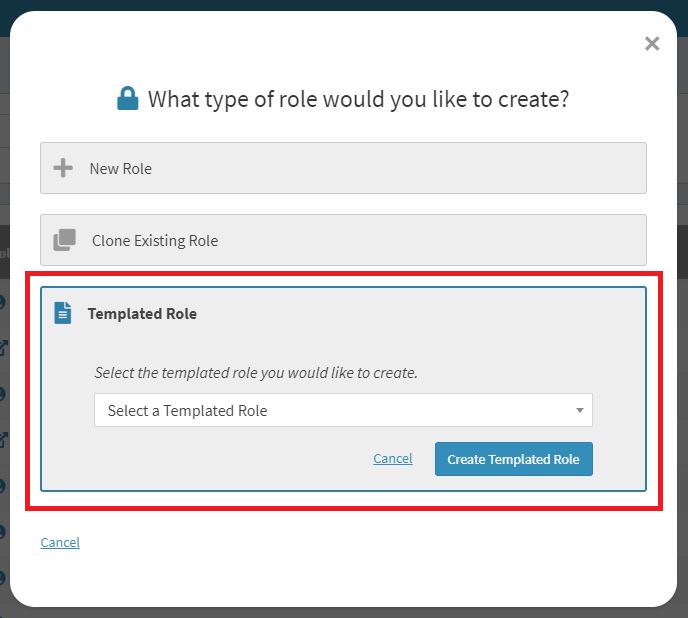Click the stacked-squares clone icon

click(x=64, y=240)
